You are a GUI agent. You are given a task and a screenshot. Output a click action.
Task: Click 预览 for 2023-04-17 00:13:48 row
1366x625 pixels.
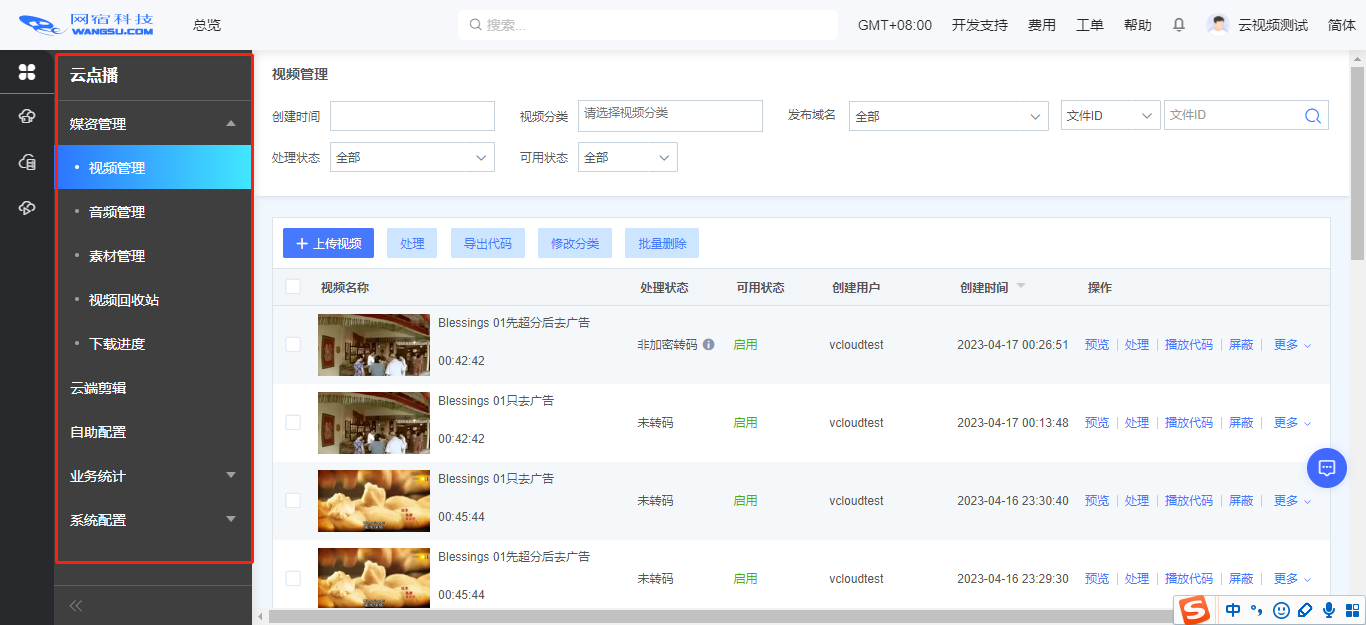tap(1097, 423)
